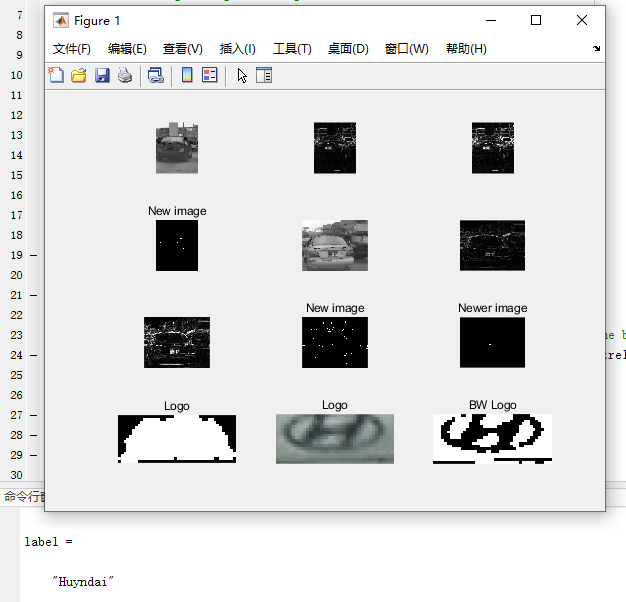The image size is (626, 602).
Task: Click the MATLAB logo in title bar
Action: [61, 20]
